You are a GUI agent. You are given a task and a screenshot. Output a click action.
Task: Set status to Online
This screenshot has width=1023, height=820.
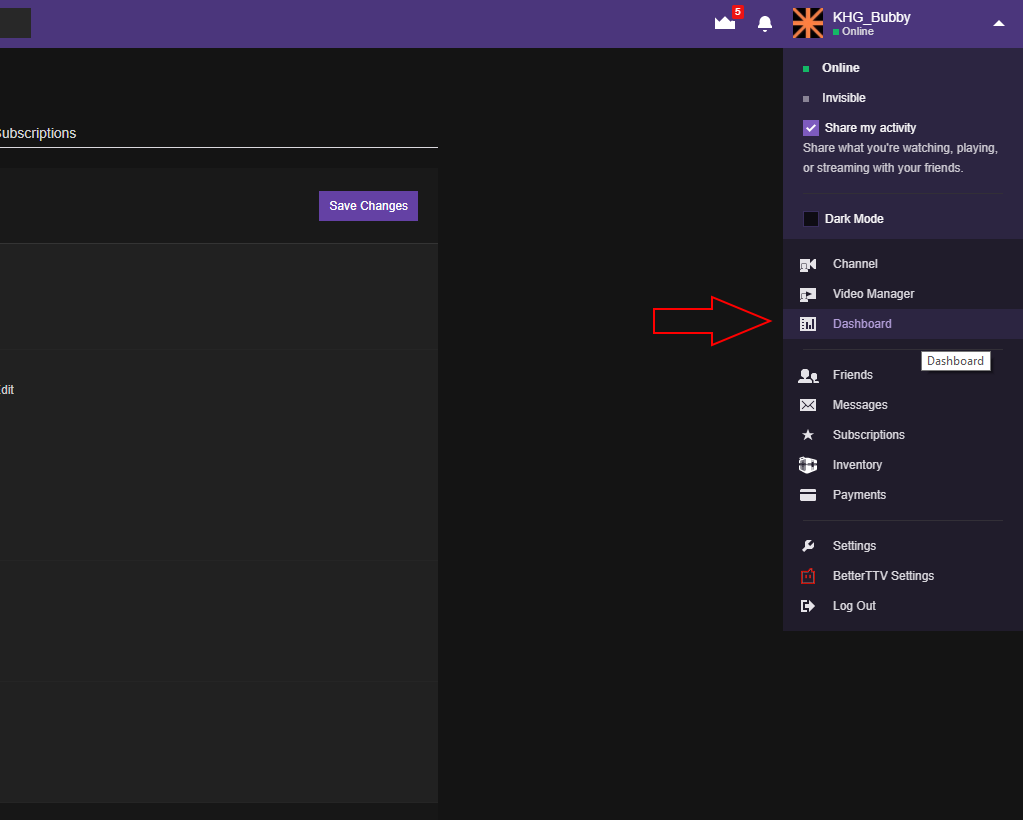click(840, 68)
